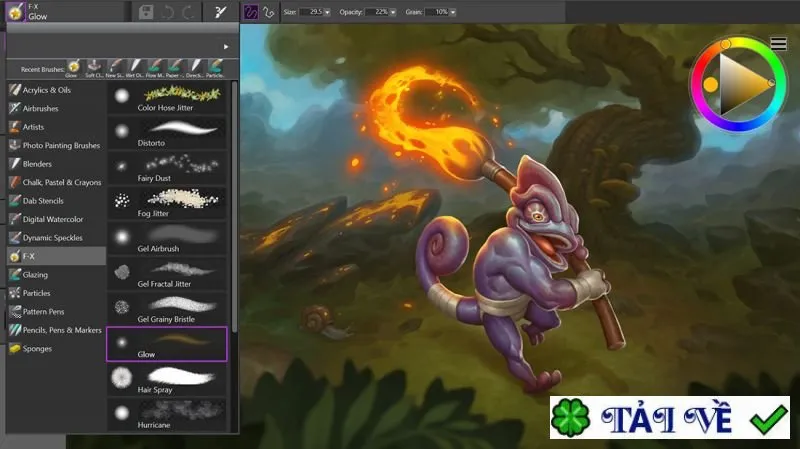The width and height of the screenshot is (800, 449).
Task: Pick the Particle... recent brush
Action: coord(215,68)
